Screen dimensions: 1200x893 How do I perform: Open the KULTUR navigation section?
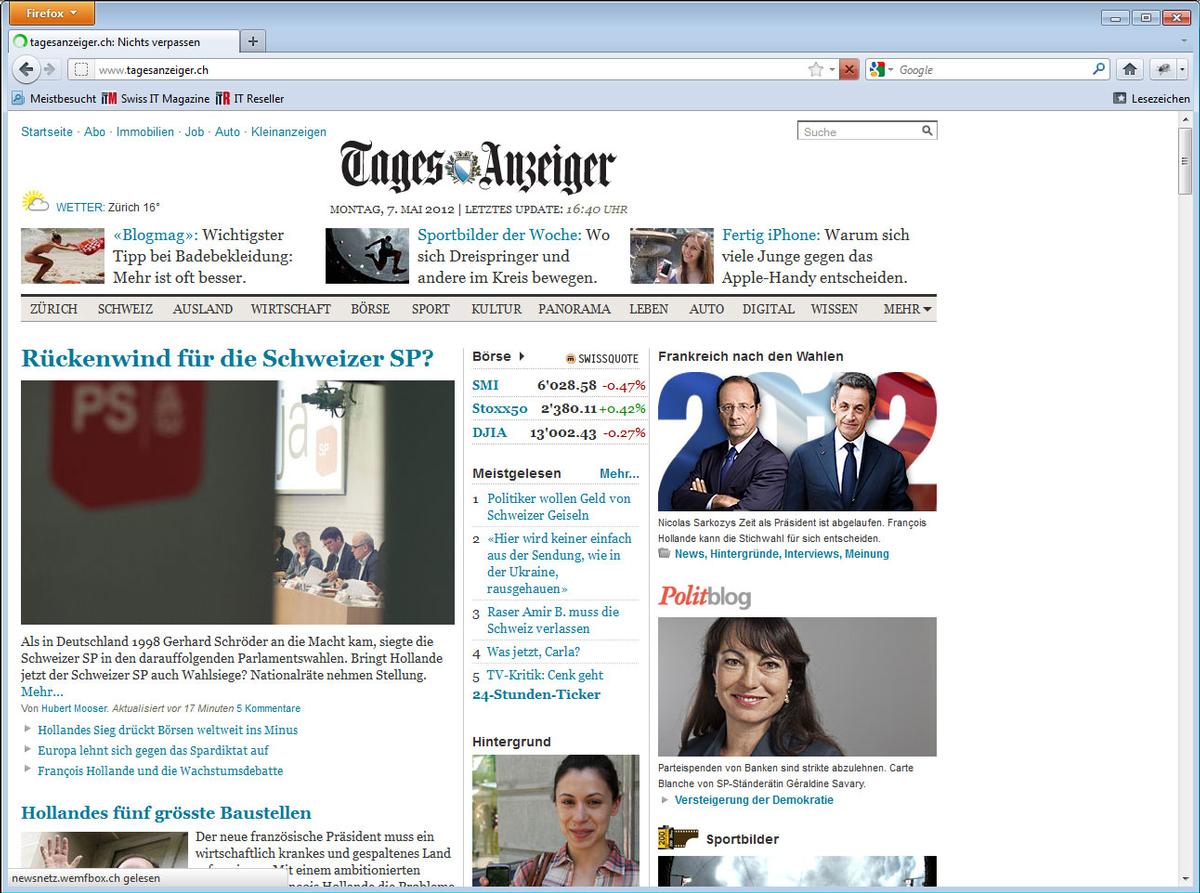pos(496,309)
